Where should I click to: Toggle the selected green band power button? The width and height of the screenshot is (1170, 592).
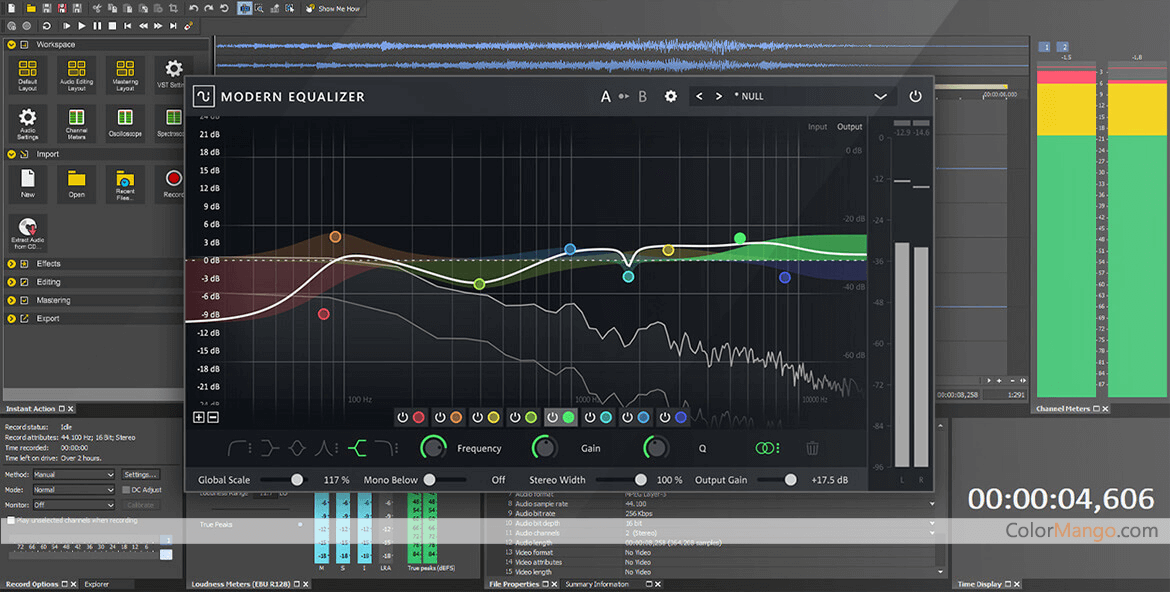[x=552, y=417]
